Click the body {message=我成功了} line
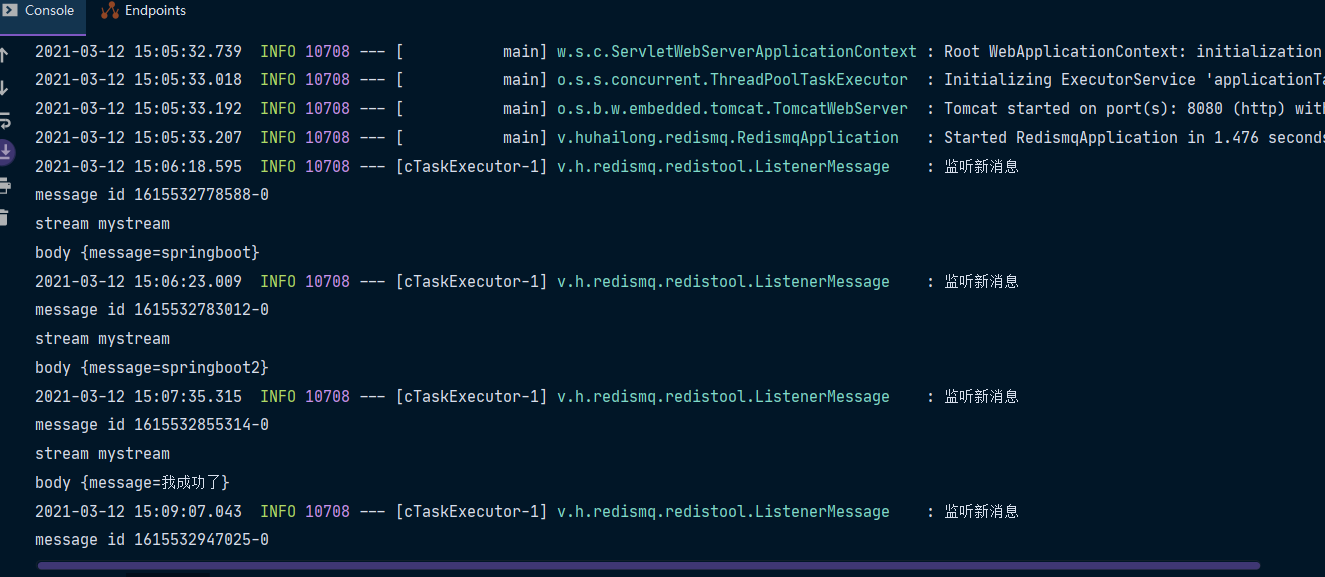The width and height of the screenshot is (1325, 577). click(x=133, y=483)
